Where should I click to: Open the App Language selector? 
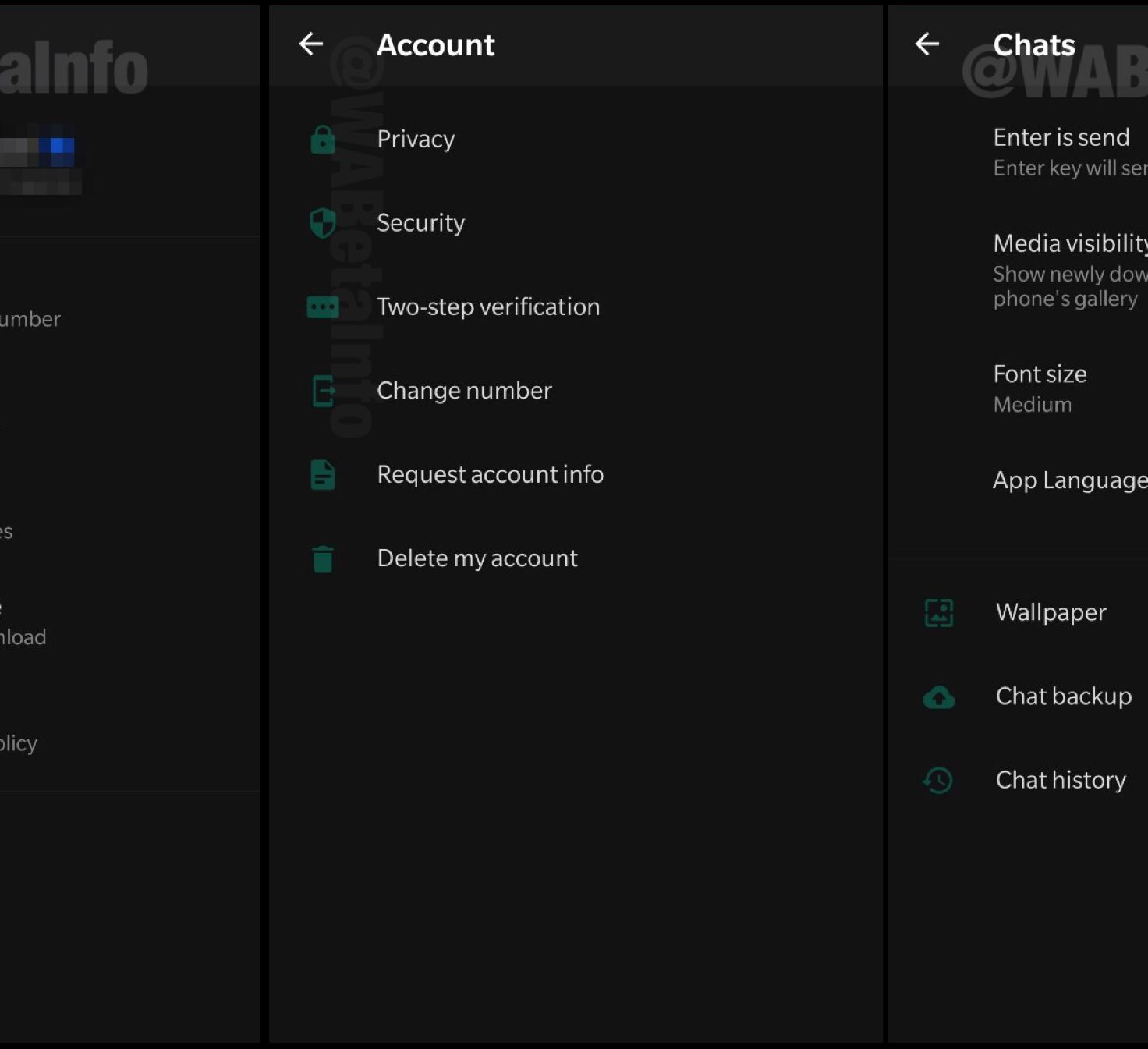point(1068,480)
